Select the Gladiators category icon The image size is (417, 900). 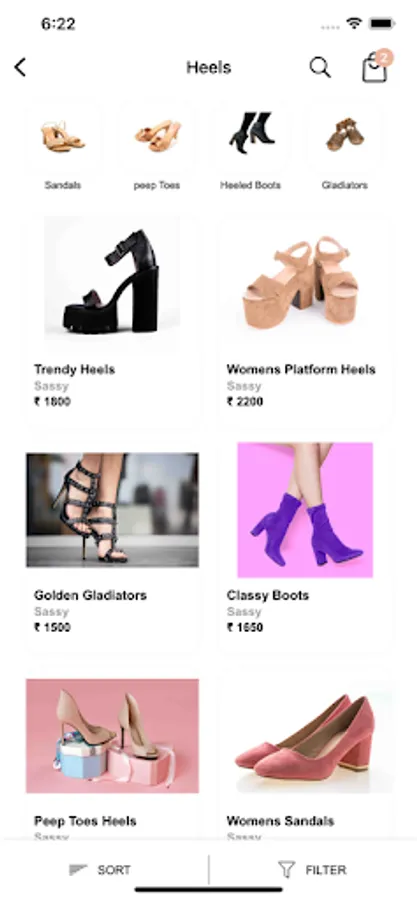[345, 135]
